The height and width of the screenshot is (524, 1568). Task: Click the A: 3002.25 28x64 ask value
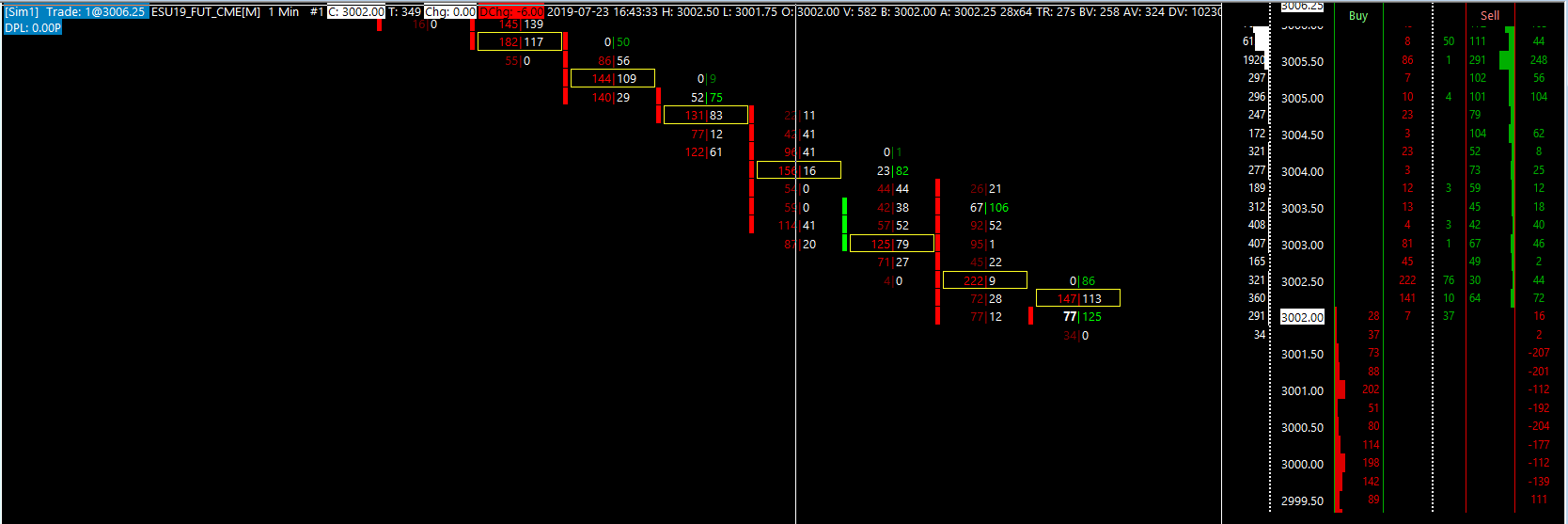[985, 12]
